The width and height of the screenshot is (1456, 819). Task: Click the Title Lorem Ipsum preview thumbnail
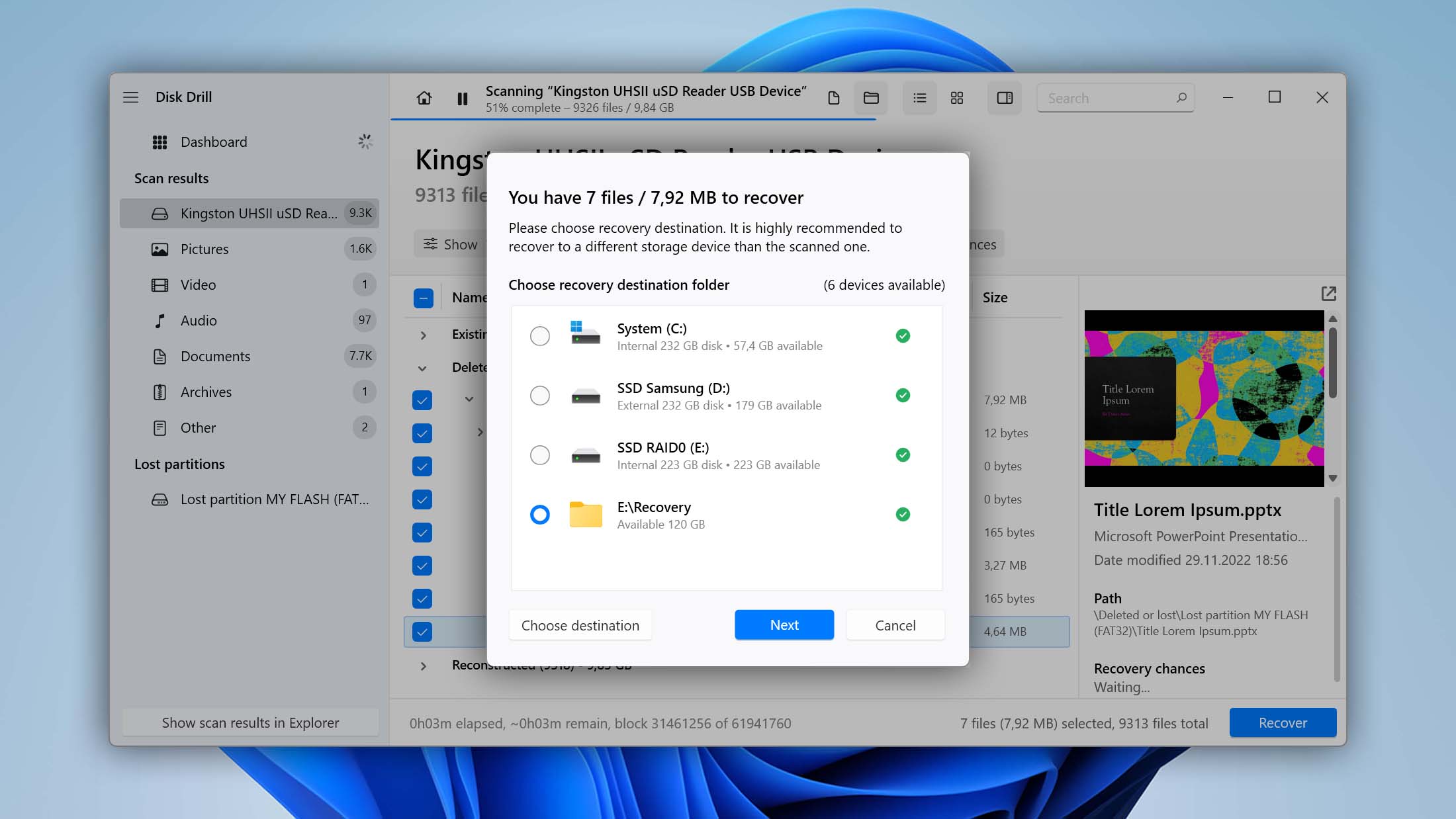tap(1204, 398)
